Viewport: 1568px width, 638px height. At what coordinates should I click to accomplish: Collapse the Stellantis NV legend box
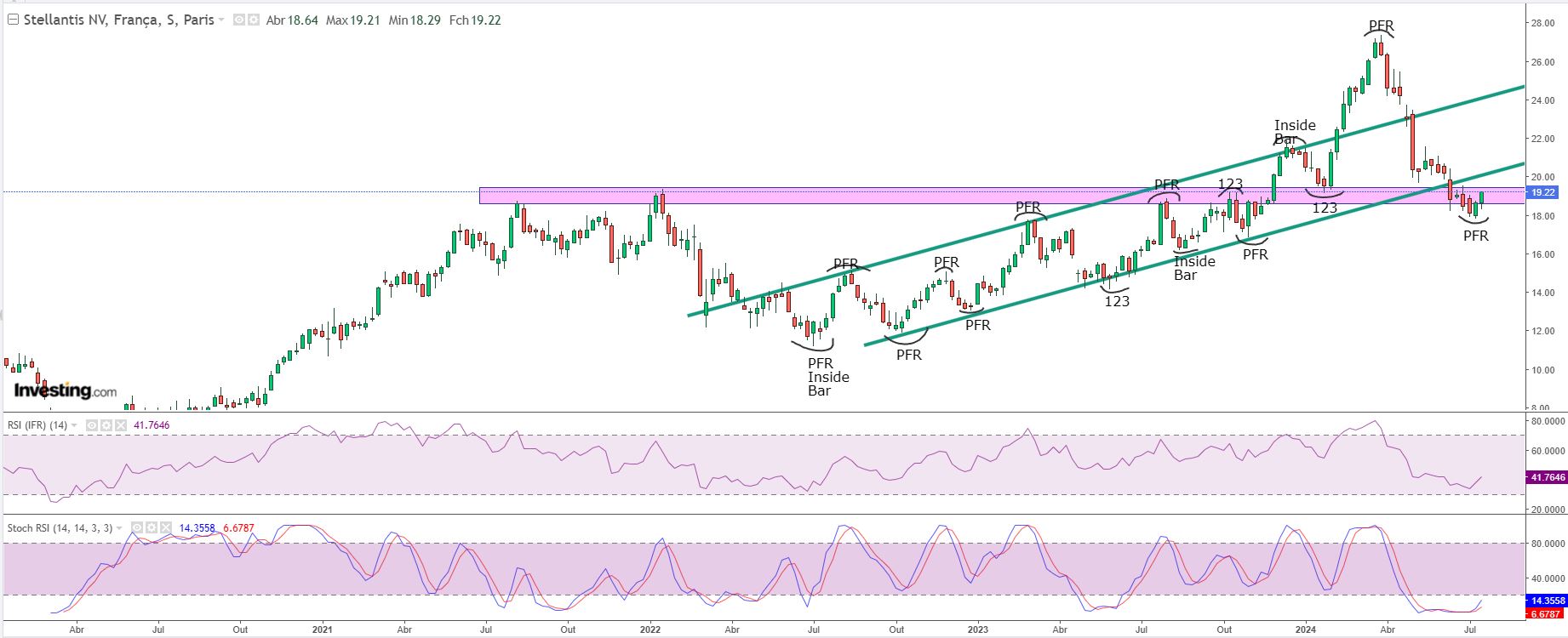point(13,20)
